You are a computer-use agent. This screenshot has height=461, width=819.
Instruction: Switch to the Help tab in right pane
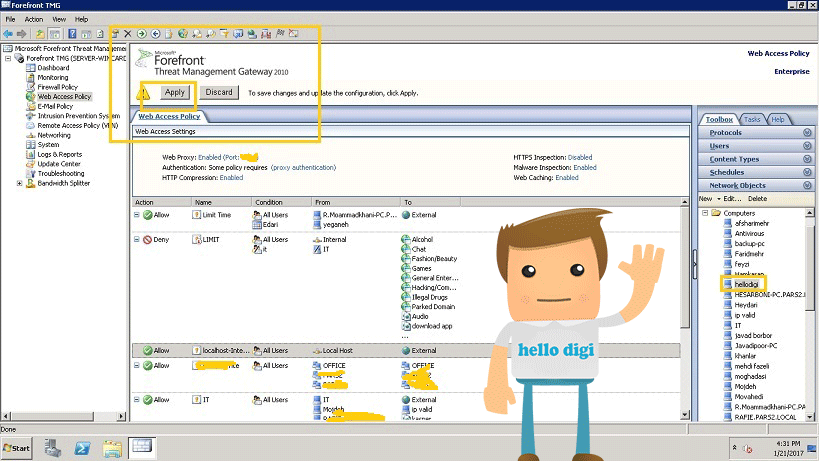coord(778,120)
